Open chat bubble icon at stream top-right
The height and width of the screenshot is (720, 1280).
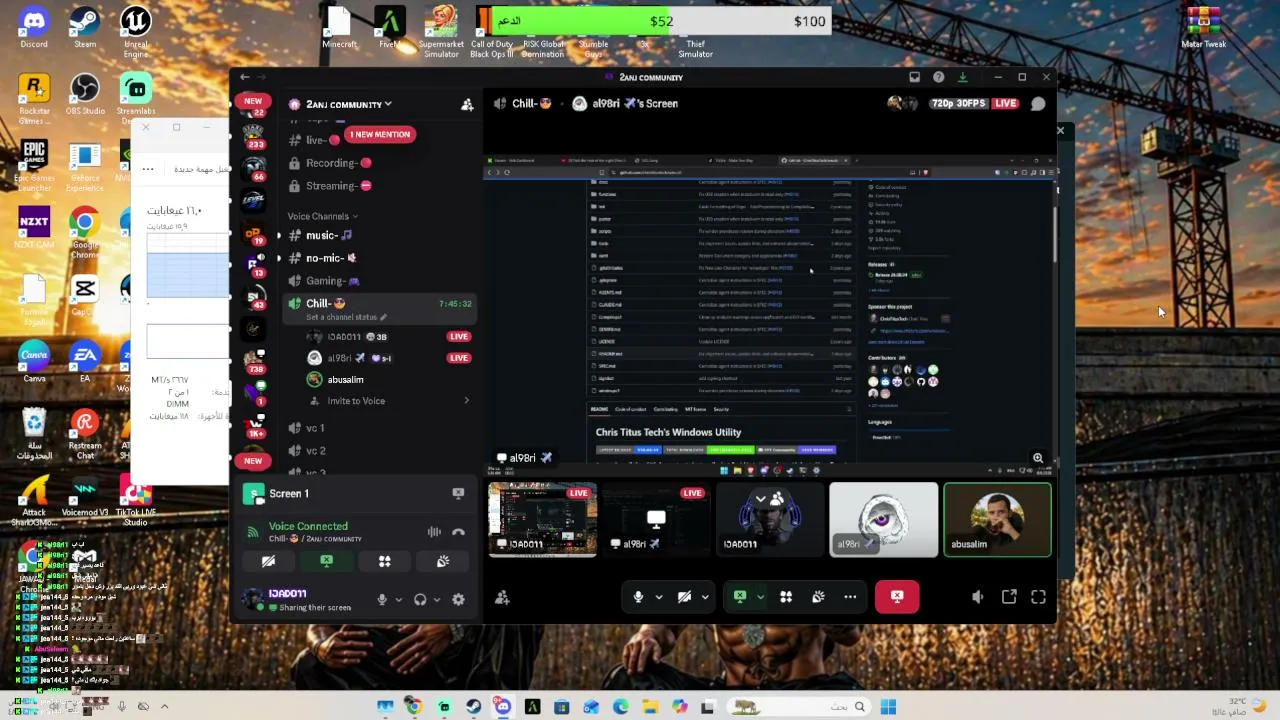(1038, 104)
